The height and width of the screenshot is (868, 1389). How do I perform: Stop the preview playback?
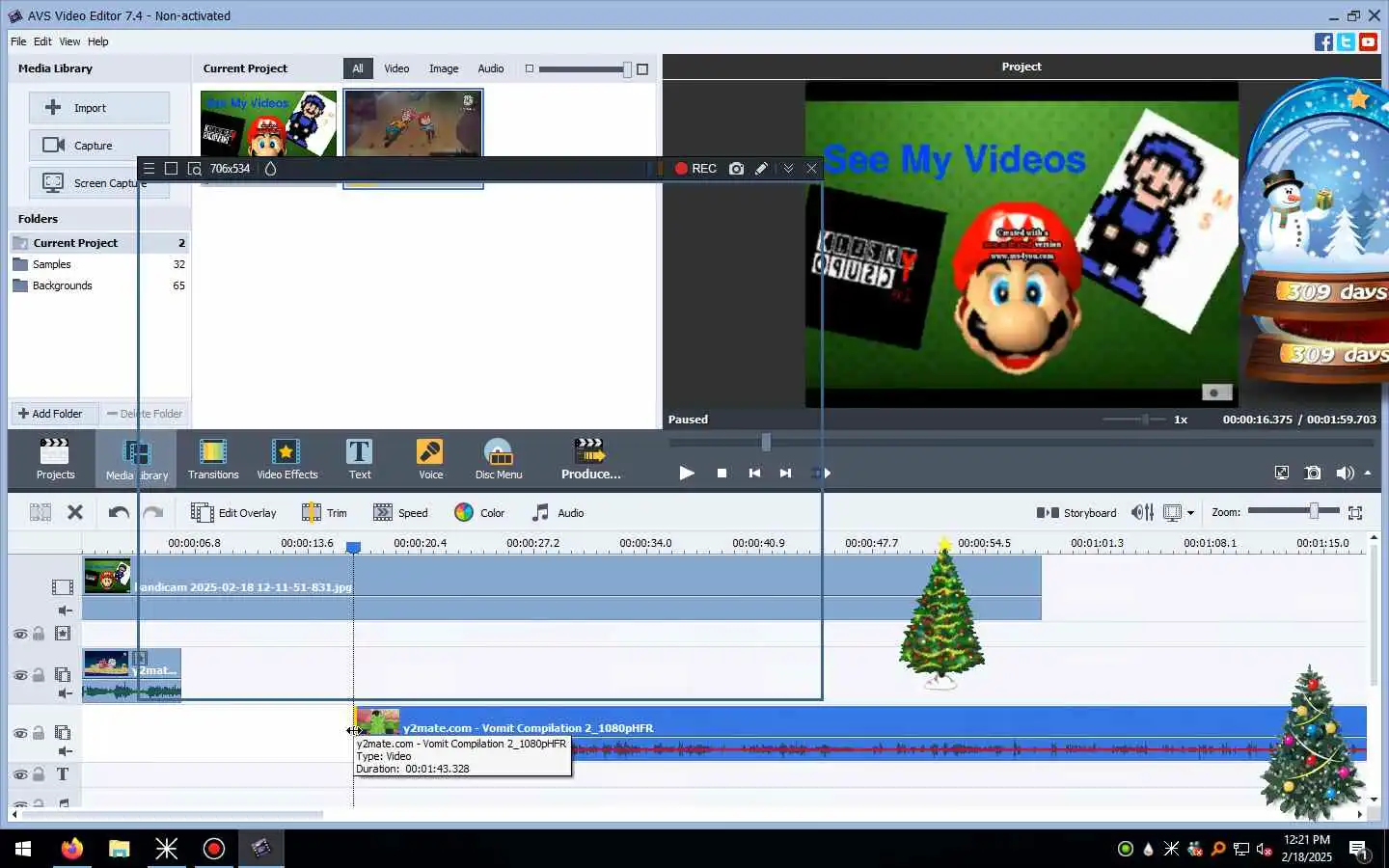point(722,473)
